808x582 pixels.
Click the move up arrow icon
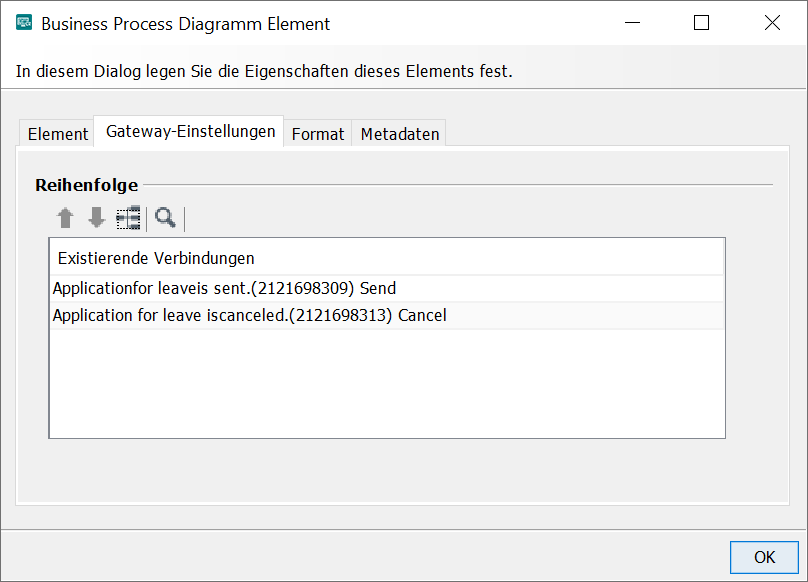click(x=66, y=218)
